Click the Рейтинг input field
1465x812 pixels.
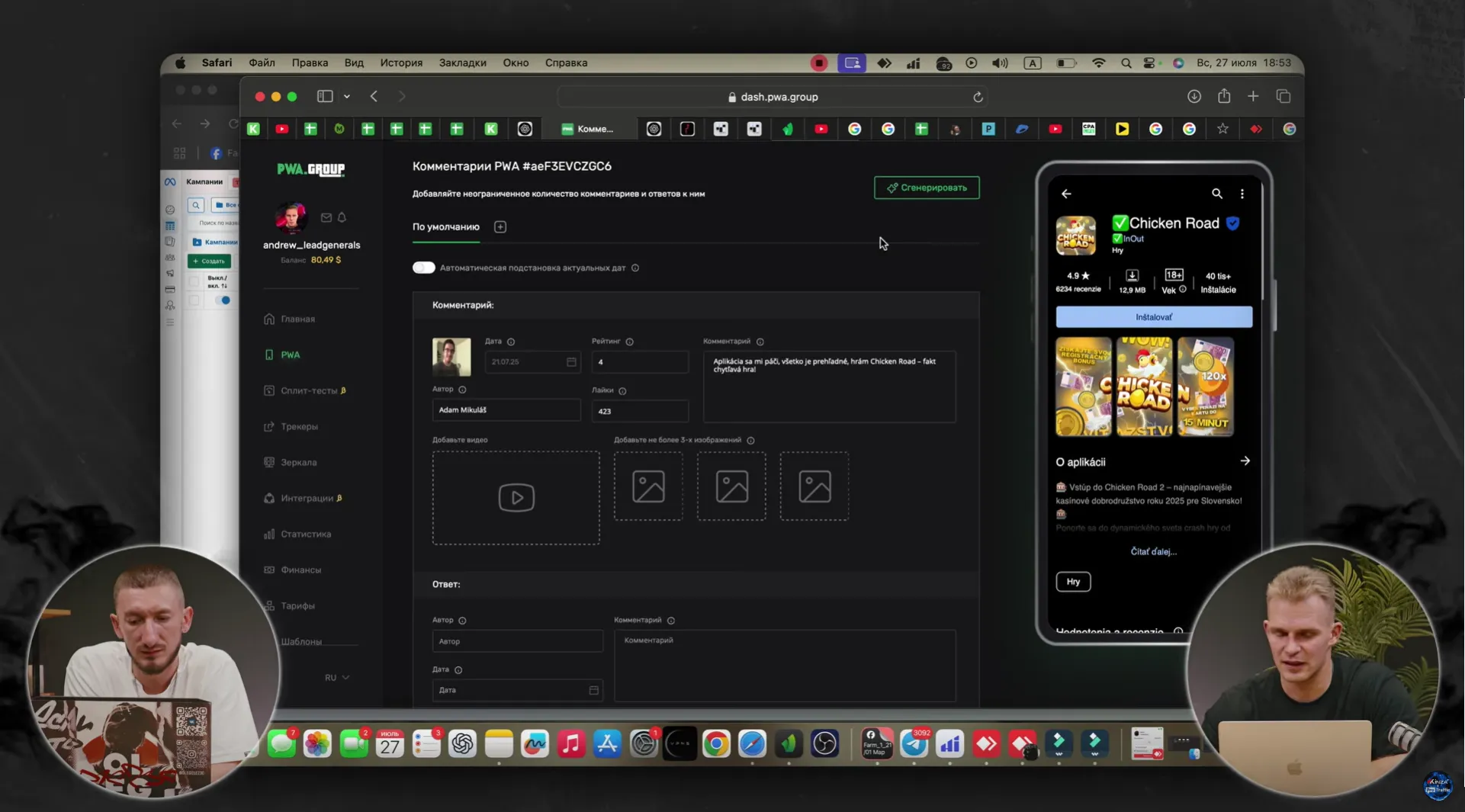(640, 361)
